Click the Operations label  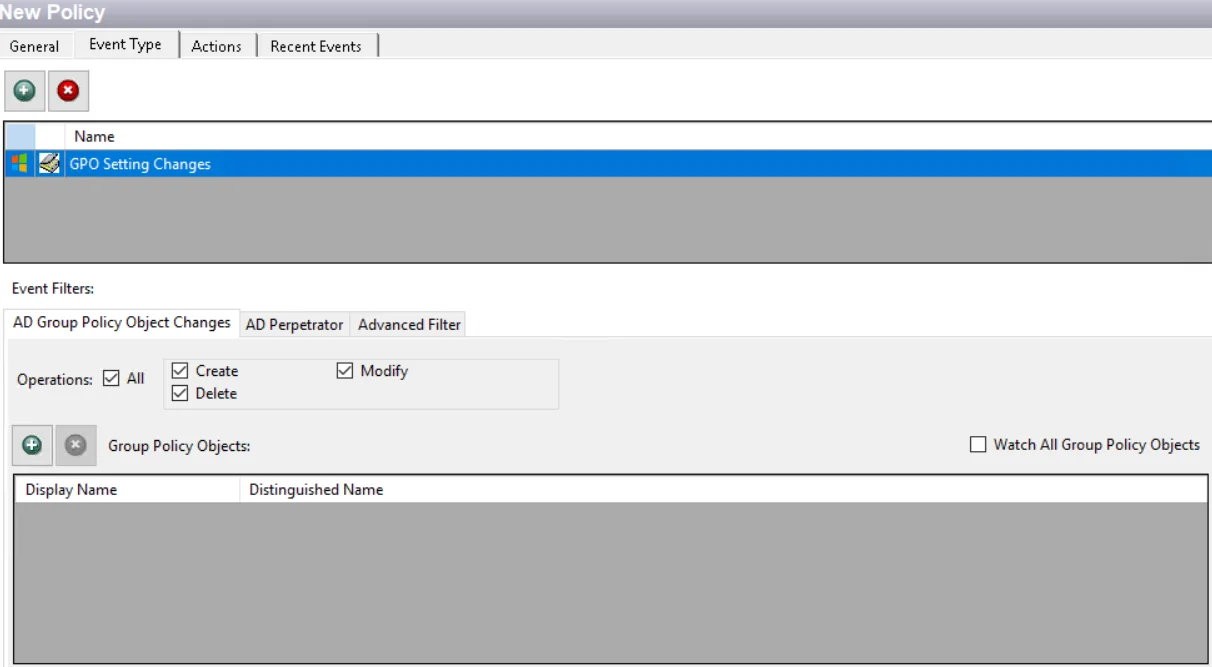click(x=55, y=380)
